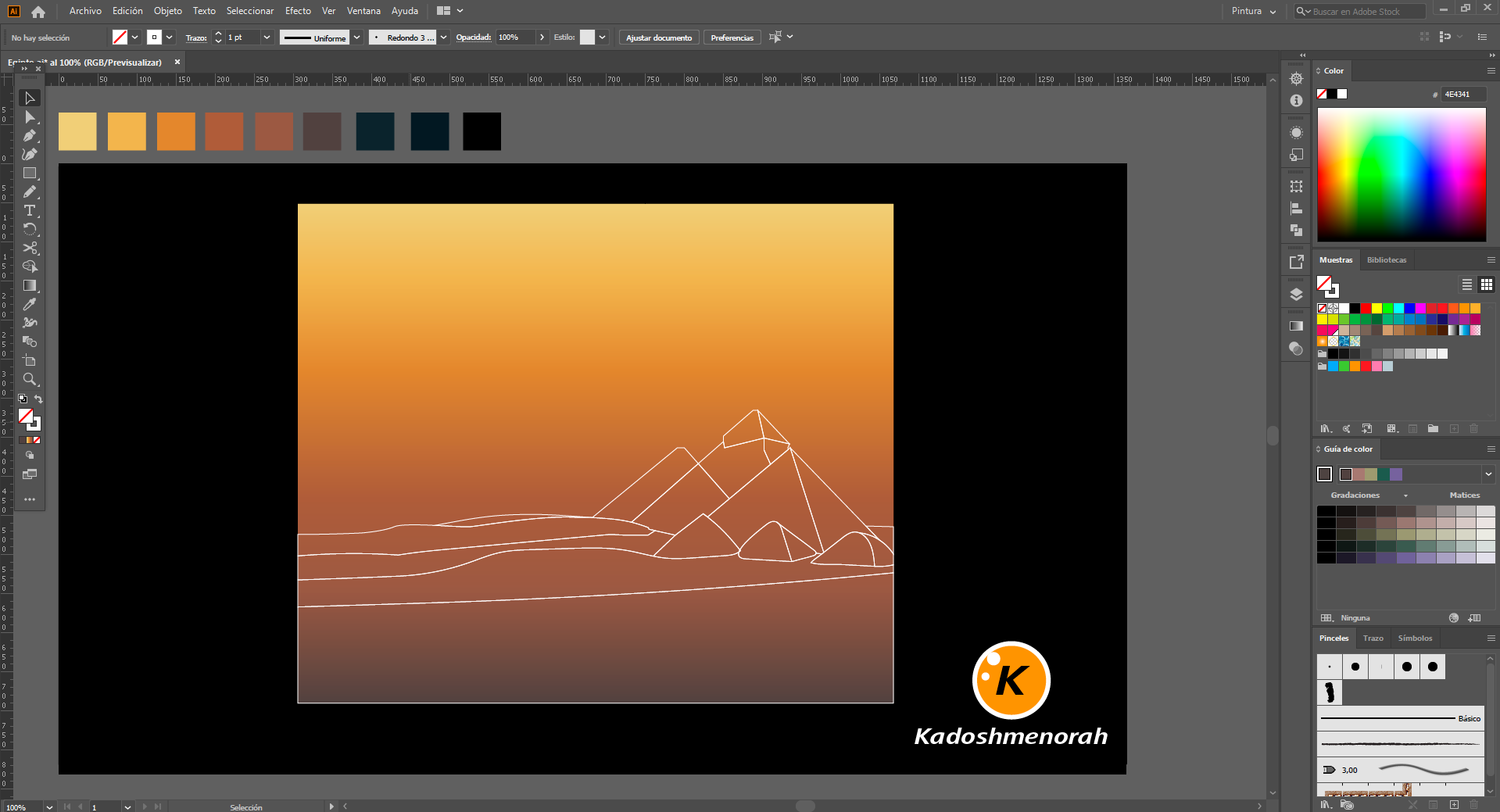Screen dimensions: 1500x812
Task: Open Edit Toolbar three-dots button
Action: 30,499
